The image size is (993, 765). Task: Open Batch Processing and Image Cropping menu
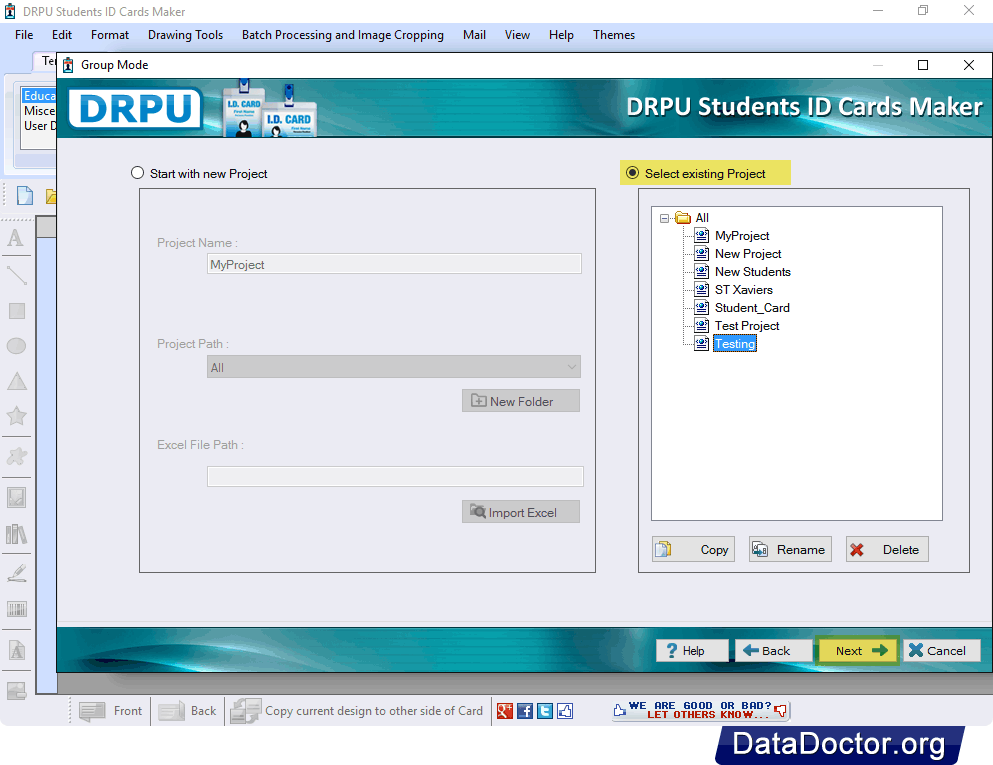pyautogui.click(x=343, y=35)
